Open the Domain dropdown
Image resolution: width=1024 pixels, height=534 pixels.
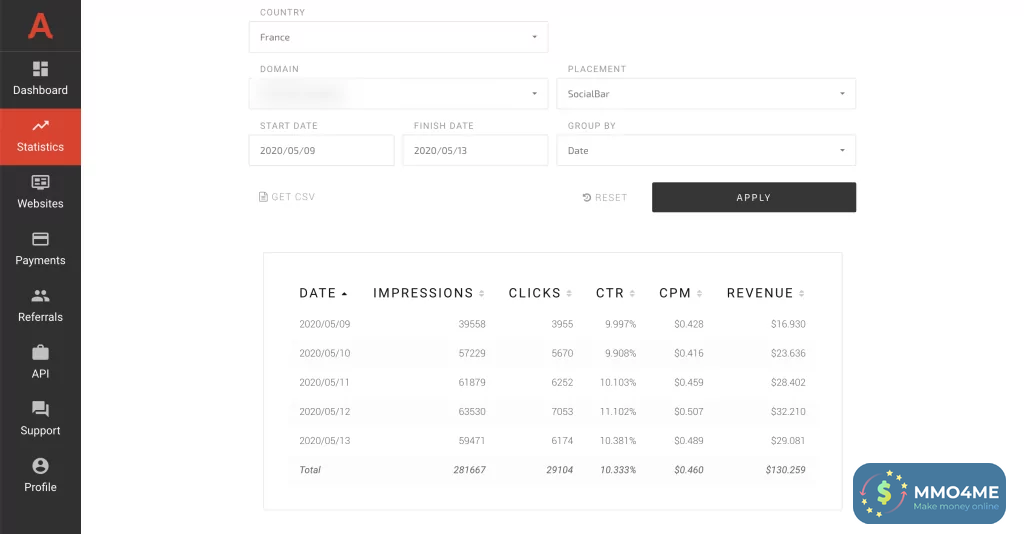pos(398,94)
